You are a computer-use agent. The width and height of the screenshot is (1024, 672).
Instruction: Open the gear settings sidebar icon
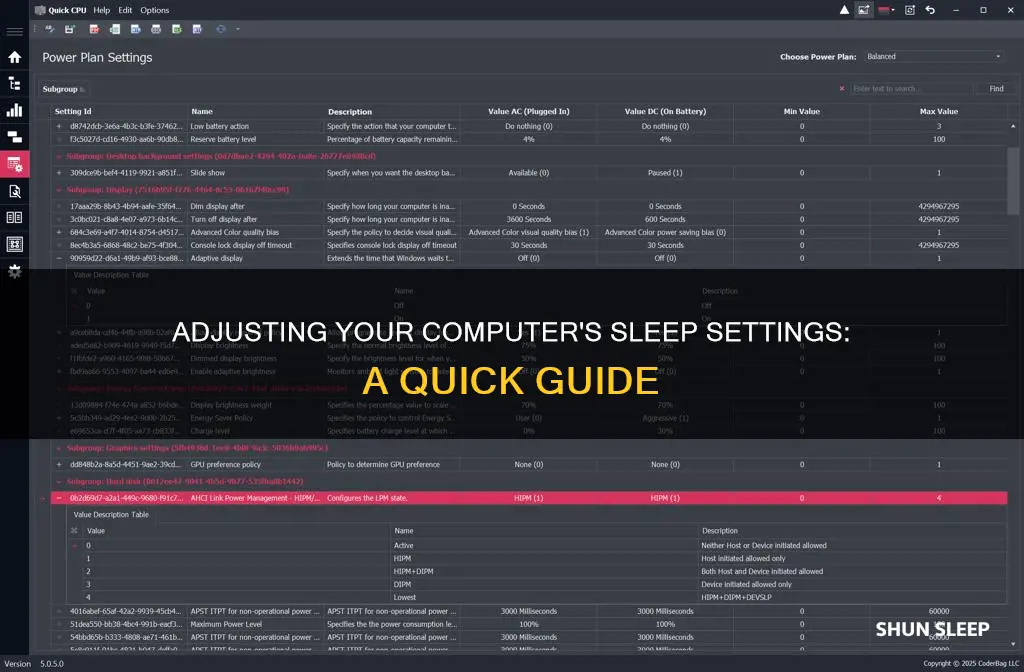coord(14,271)
